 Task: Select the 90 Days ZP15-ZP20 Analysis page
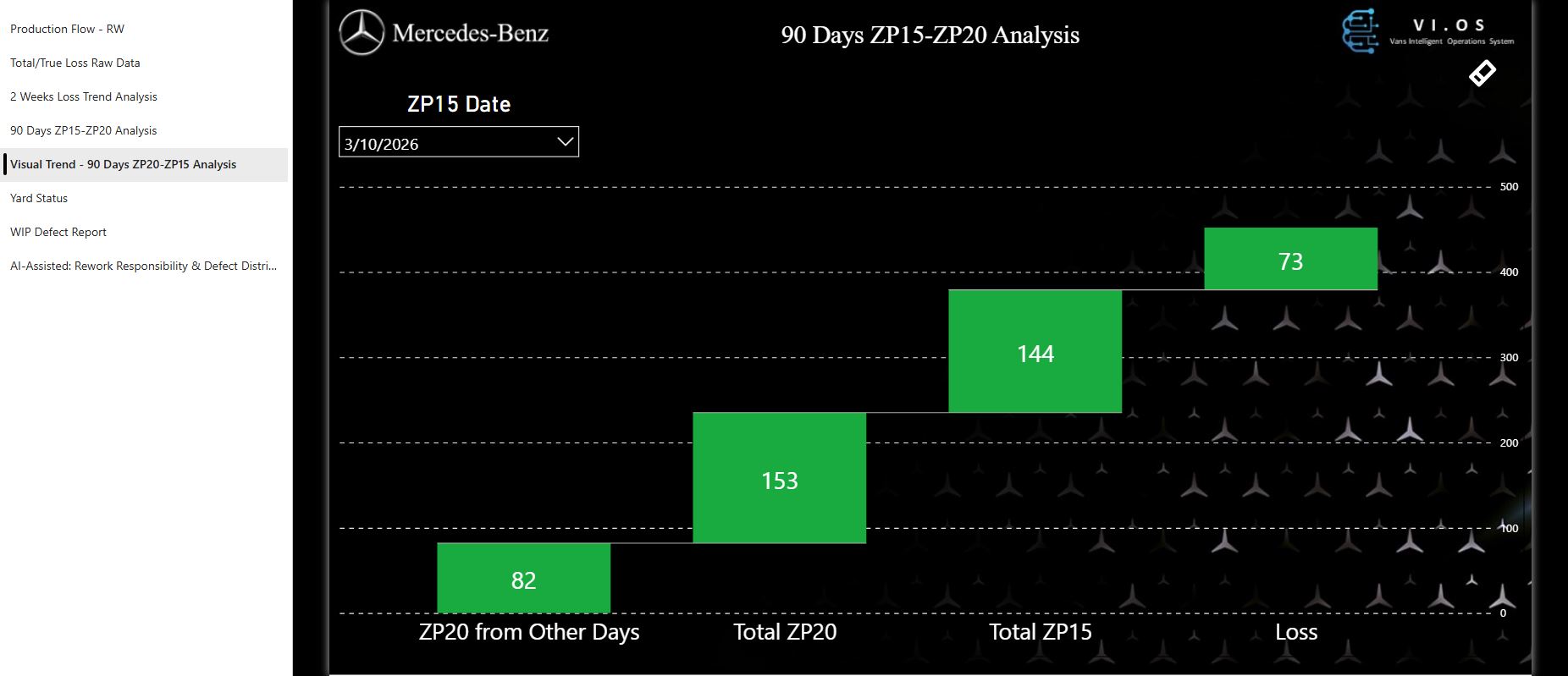tap(84, 130)
